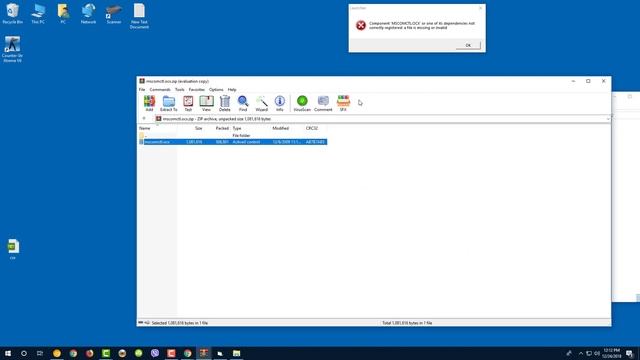Open the New Text Document desktop file

(x=139, y=16)
